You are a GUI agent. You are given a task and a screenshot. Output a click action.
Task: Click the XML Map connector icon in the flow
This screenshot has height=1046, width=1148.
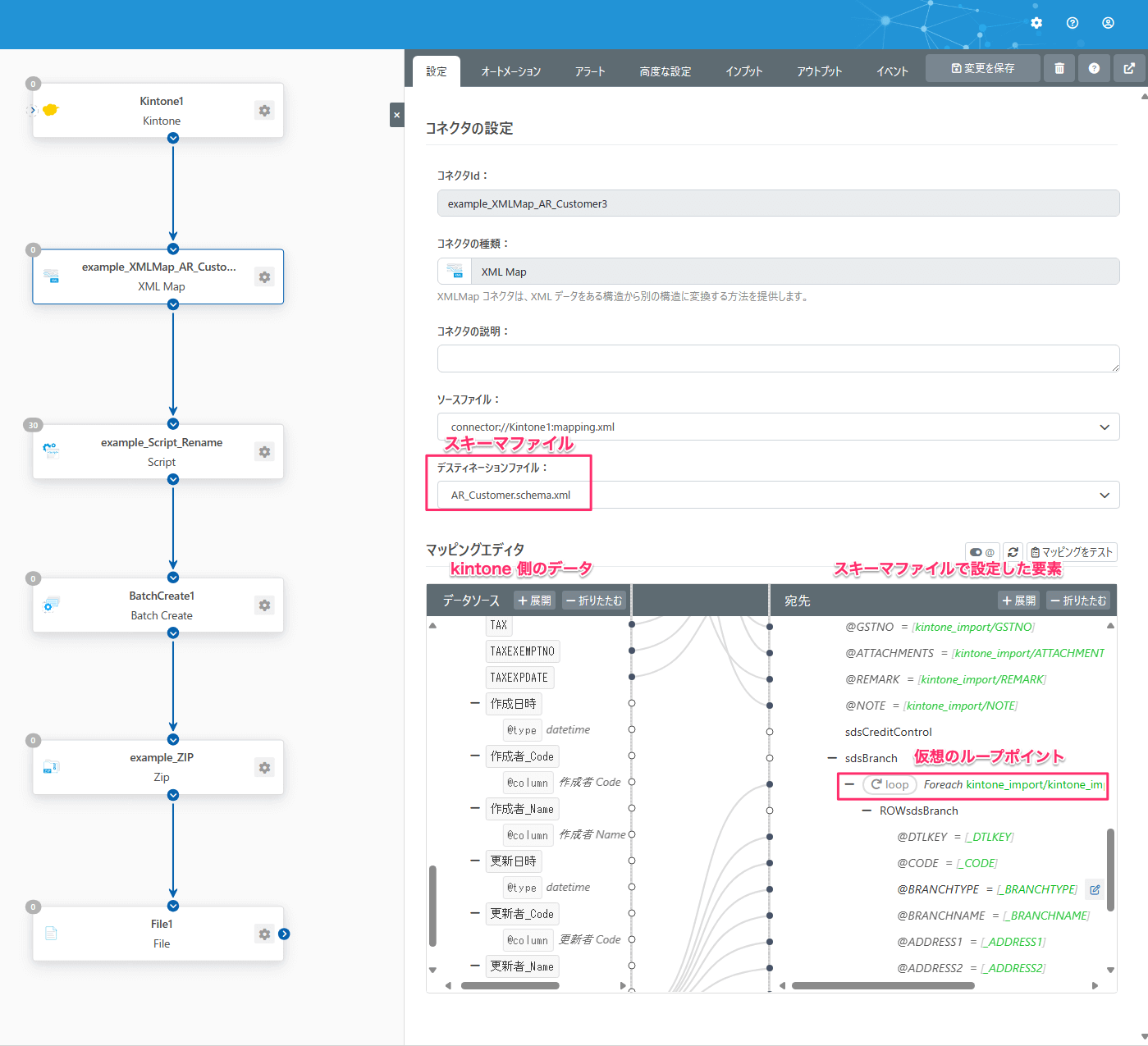click(51, 276)
